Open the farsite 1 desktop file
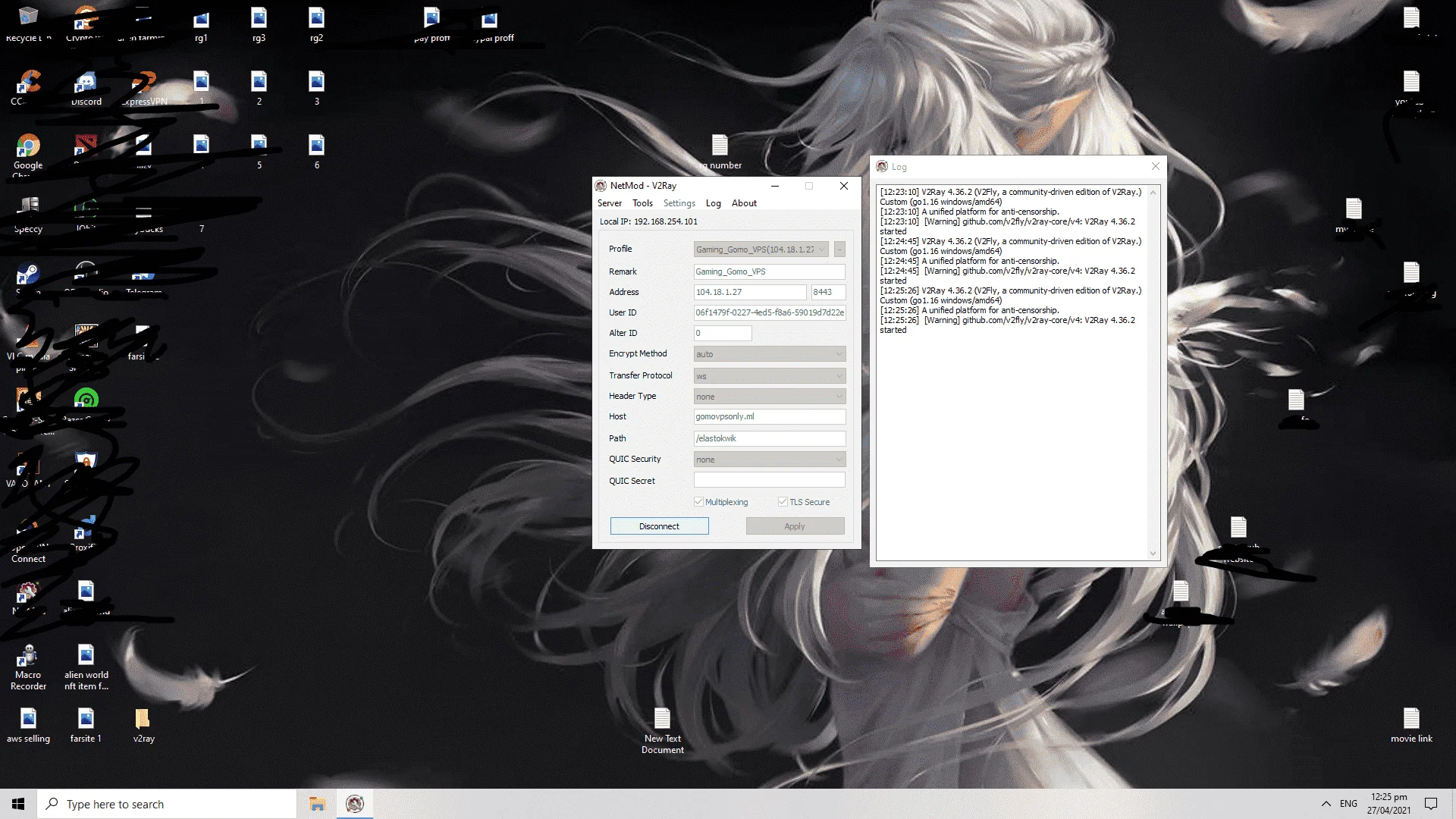This screenshot has height=819, width=1456. pos(86,725)
